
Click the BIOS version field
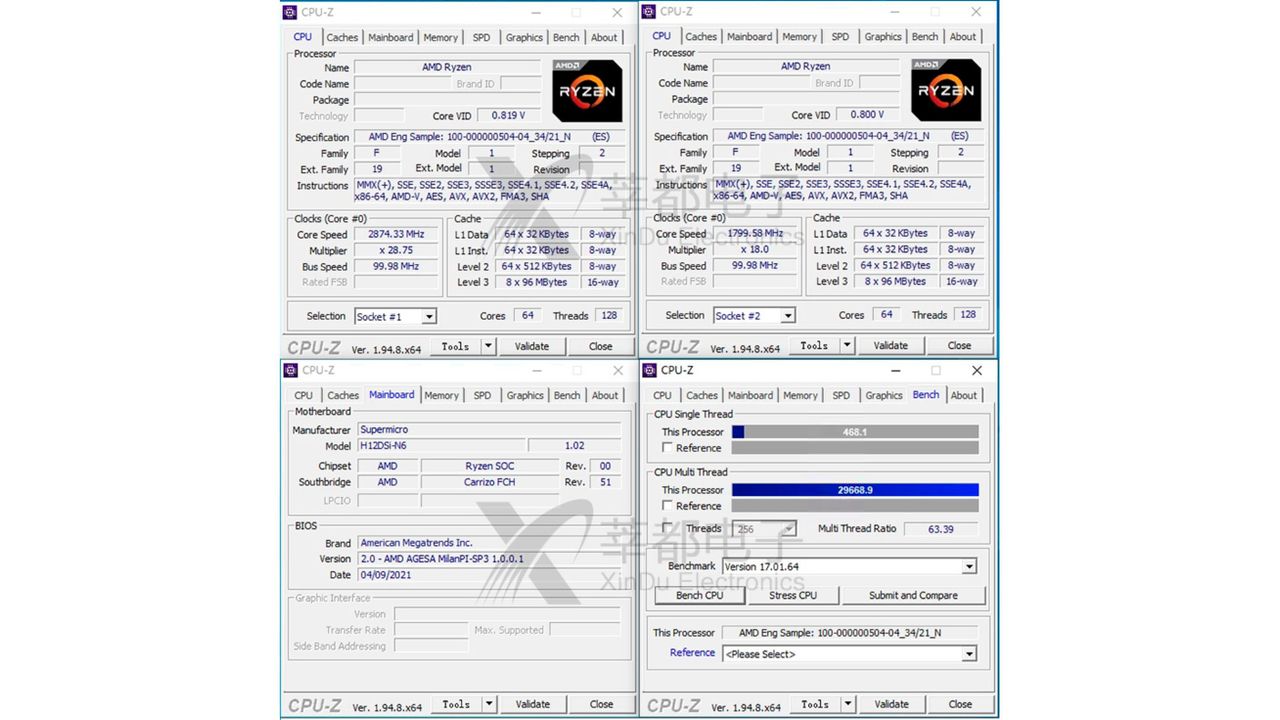coord(488,559)
